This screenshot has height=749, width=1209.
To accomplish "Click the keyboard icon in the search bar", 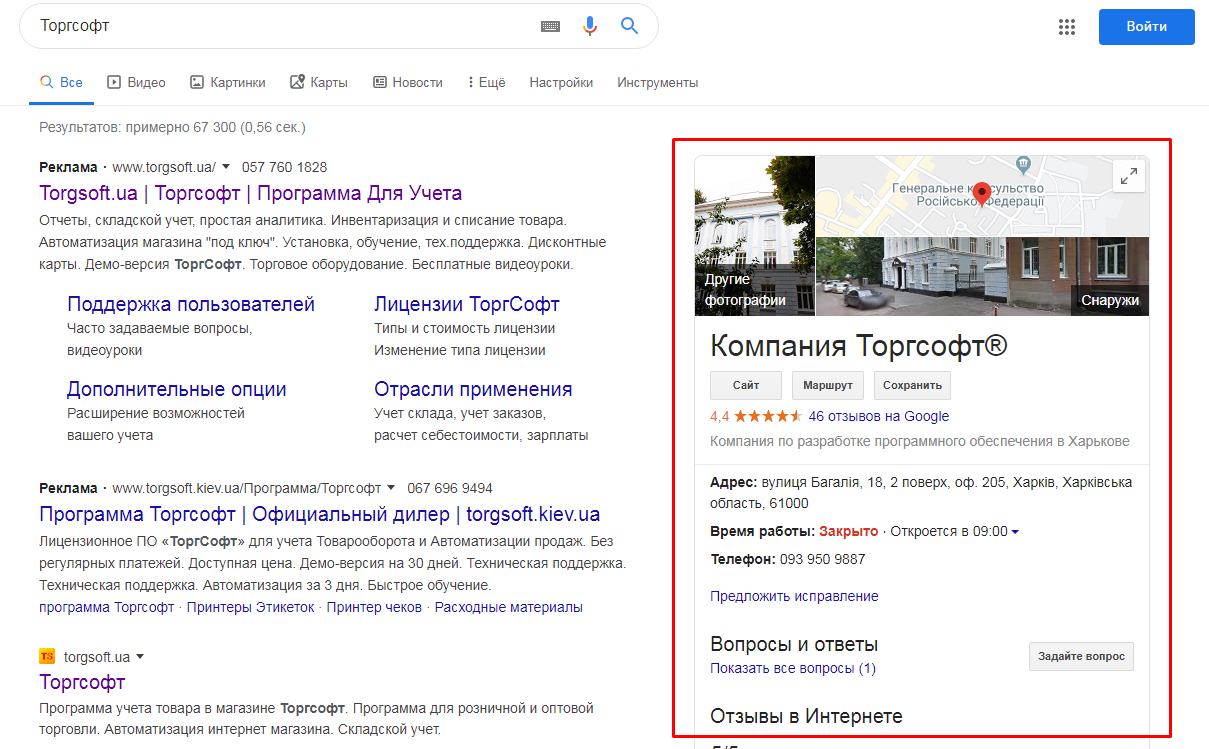I will (550, 27).
